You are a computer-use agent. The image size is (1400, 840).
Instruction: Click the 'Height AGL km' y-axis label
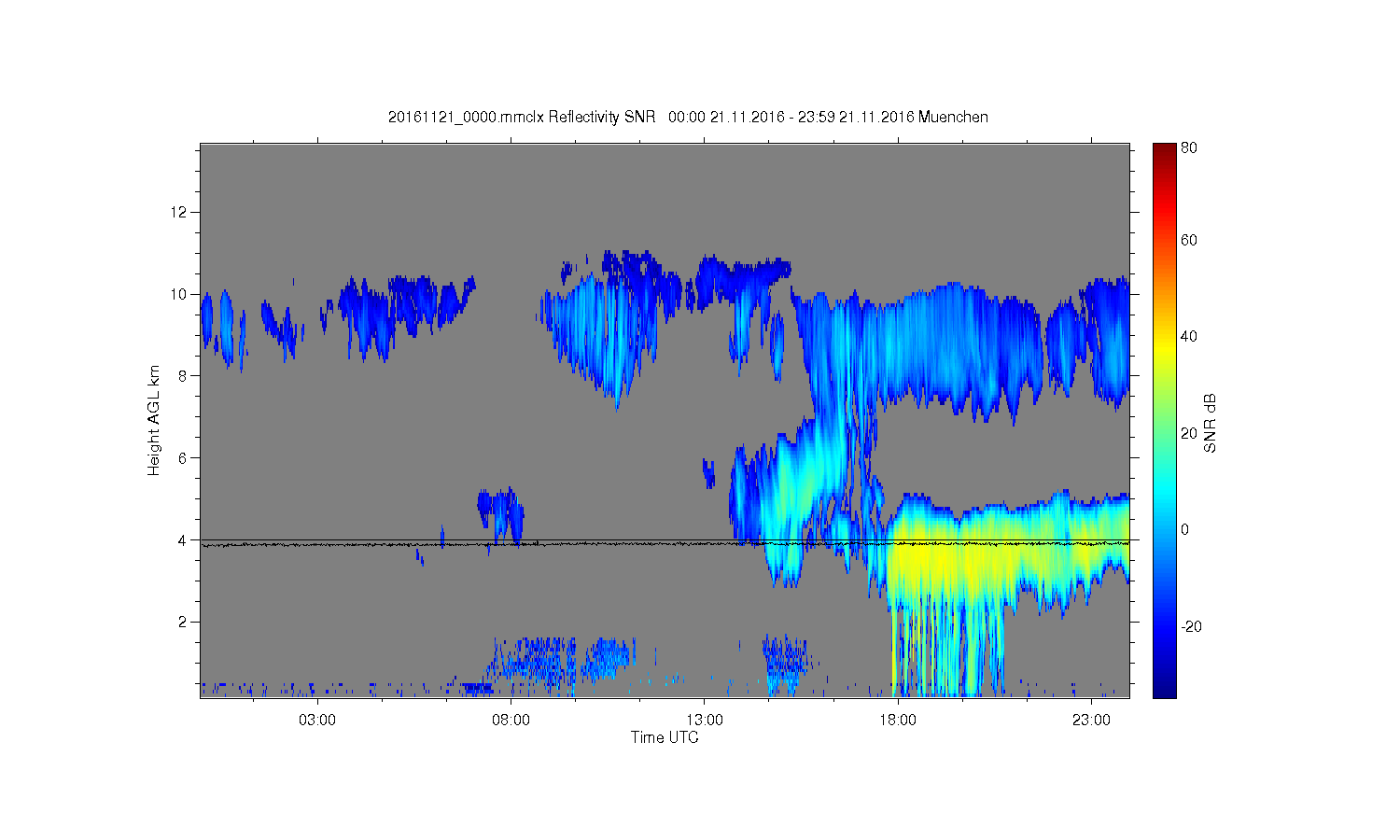pyautogui.click(x=153, y=421)
